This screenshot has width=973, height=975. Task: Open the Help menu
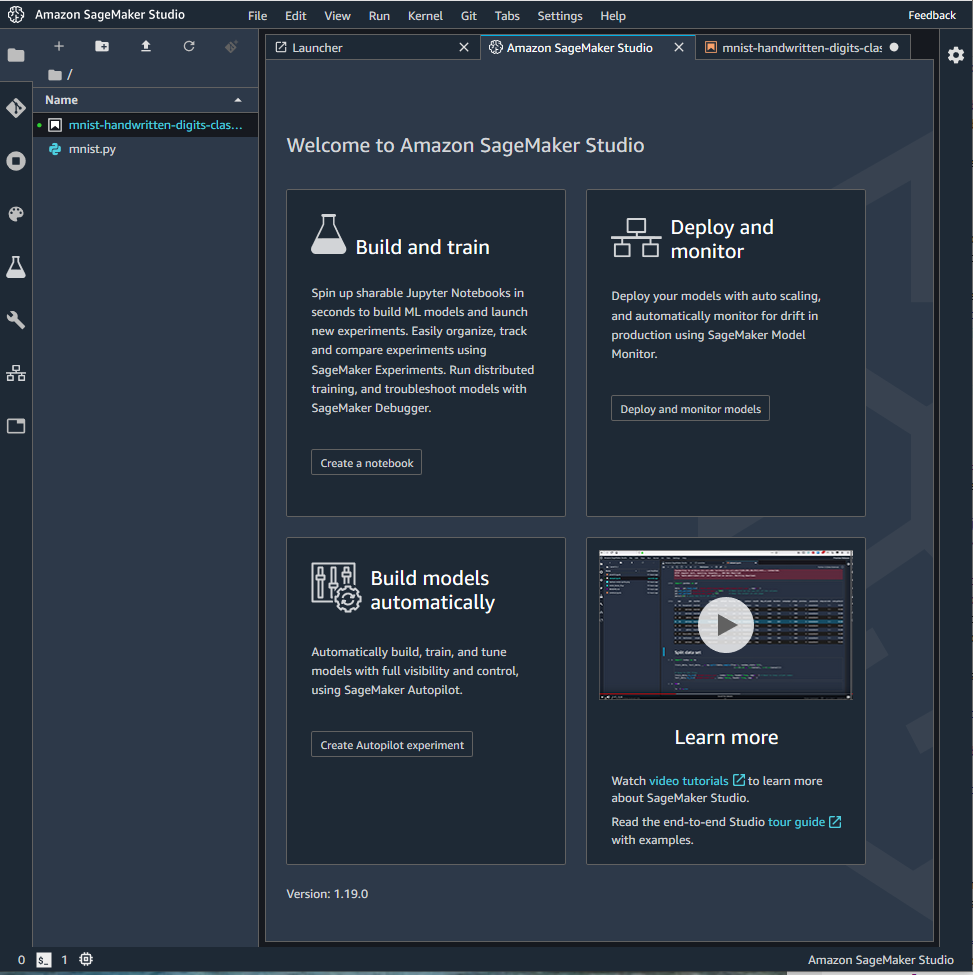click(x=613, y=16)
